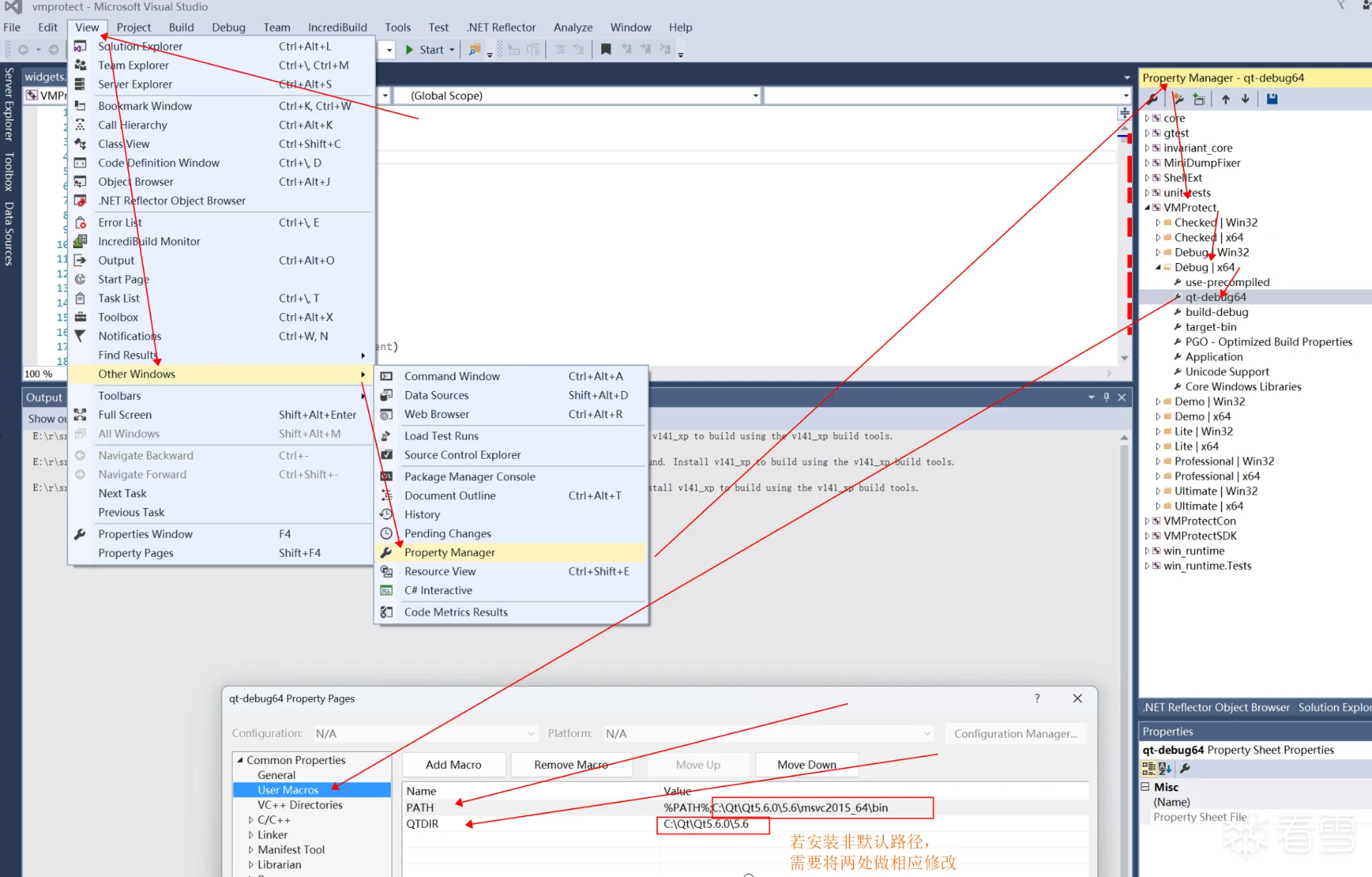Screen dimensions: 1372x877
Task: Expand the gtest project node
Action: pos(1147,133)
